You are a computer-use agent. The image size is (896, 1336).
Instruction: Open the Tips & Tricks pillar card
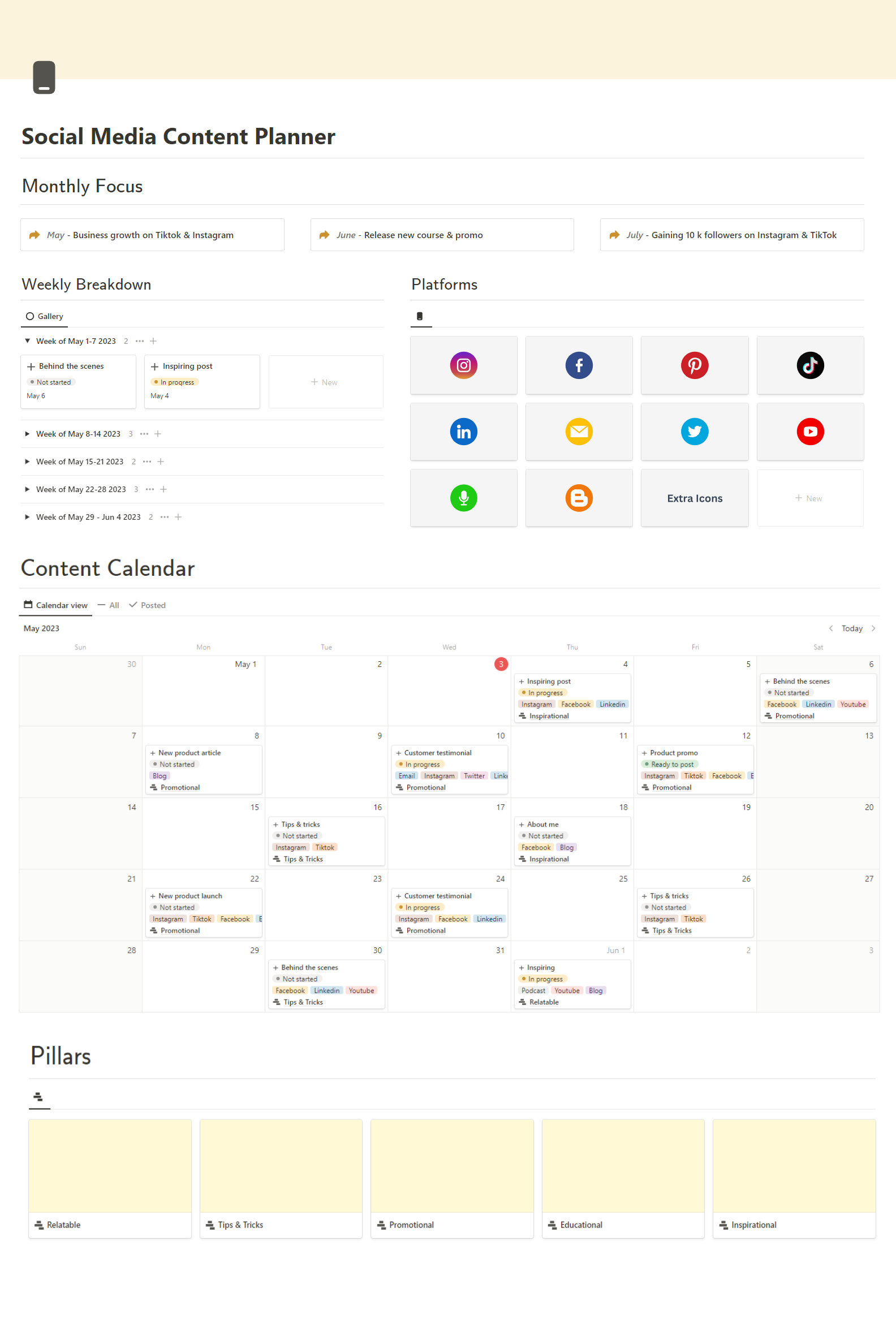click(281, 1178)
